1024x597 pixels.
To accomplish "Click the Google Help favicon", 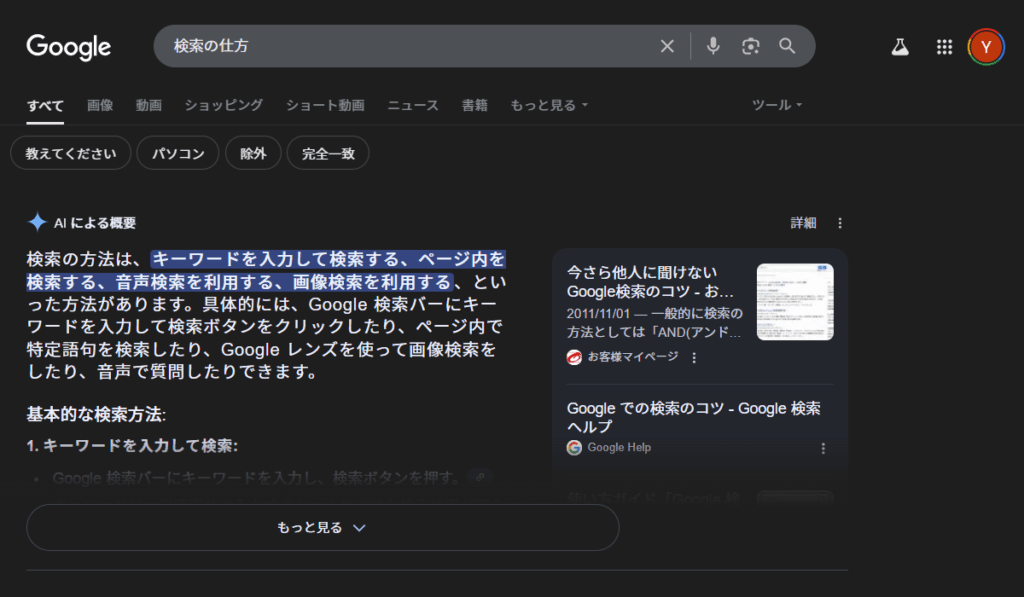I will pos(574,447).
